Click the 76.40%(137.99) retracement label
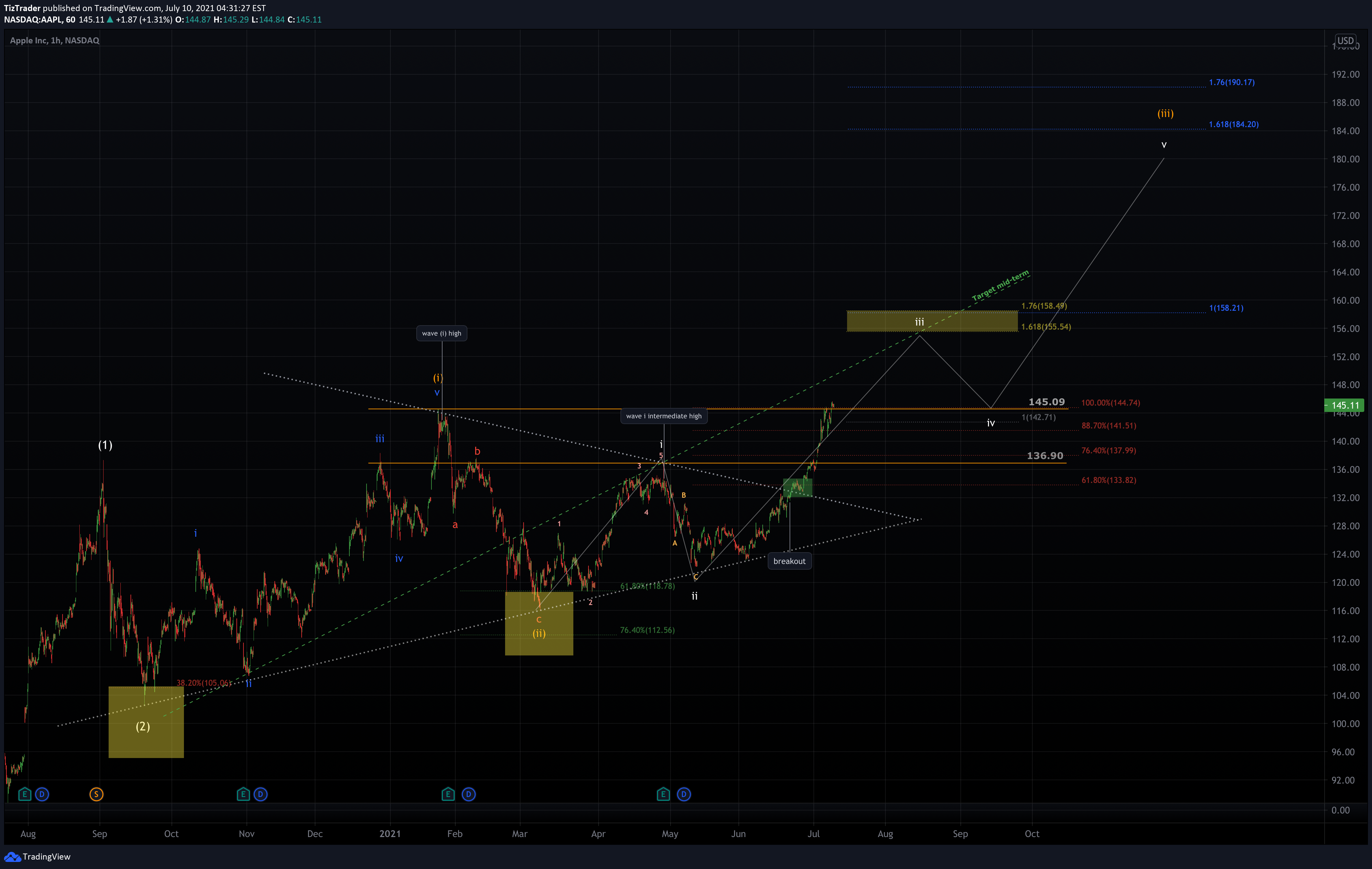Viewport: 1372px width, 869px height. pyautogui.click(x=1109, y=451)
